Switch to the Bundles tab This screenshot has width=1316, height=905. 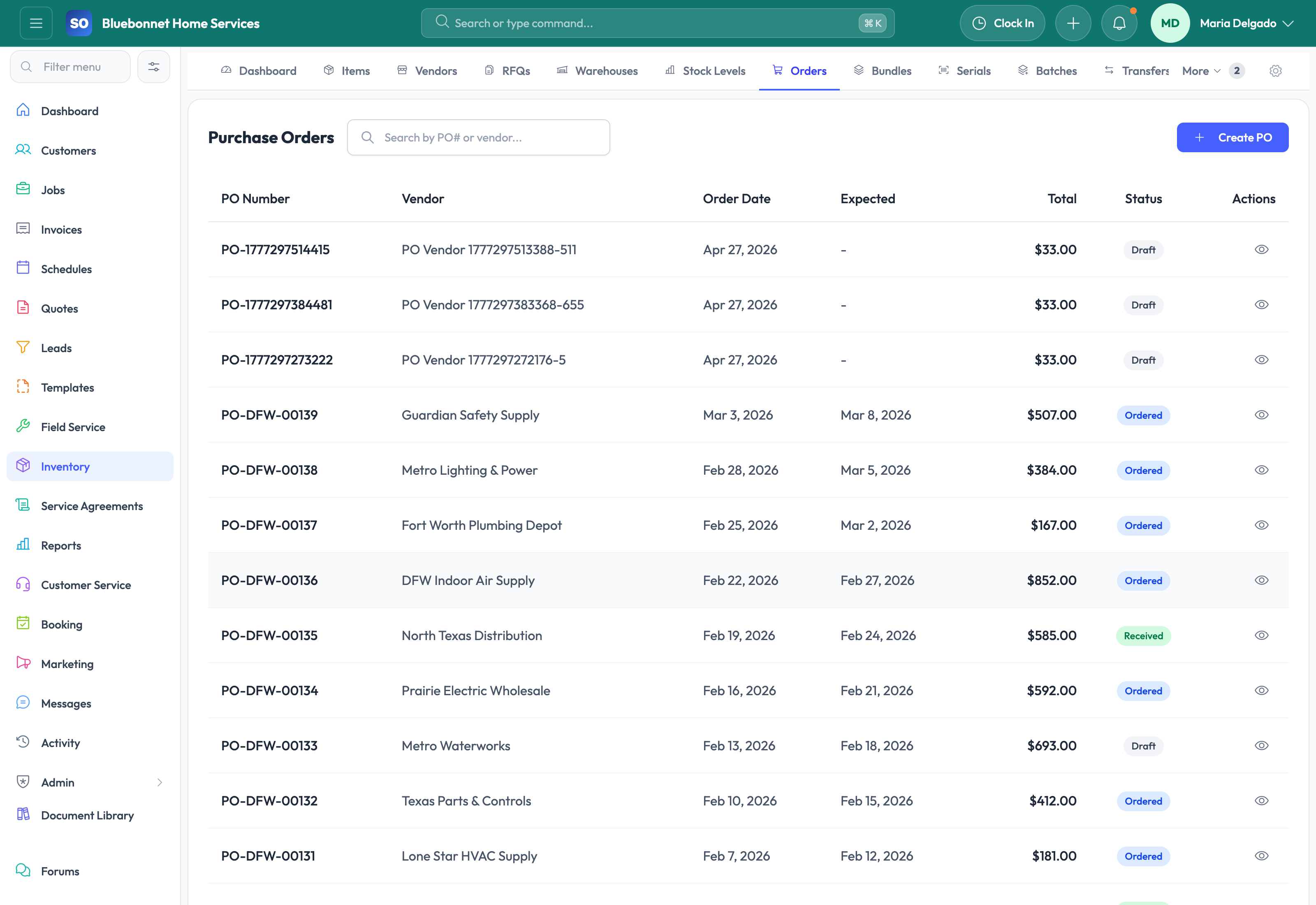click(883, 71)
